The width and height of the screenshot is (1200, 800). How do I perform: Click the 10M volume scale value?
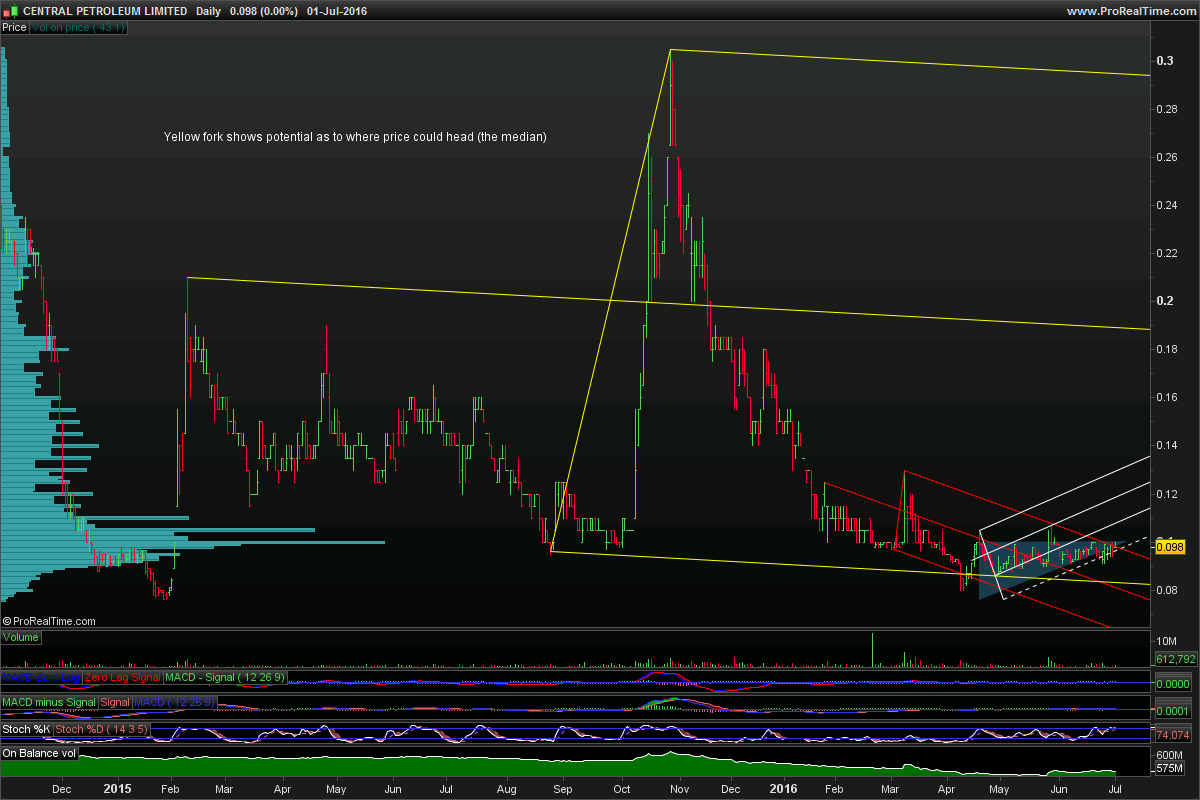(x=1166, y=640)
